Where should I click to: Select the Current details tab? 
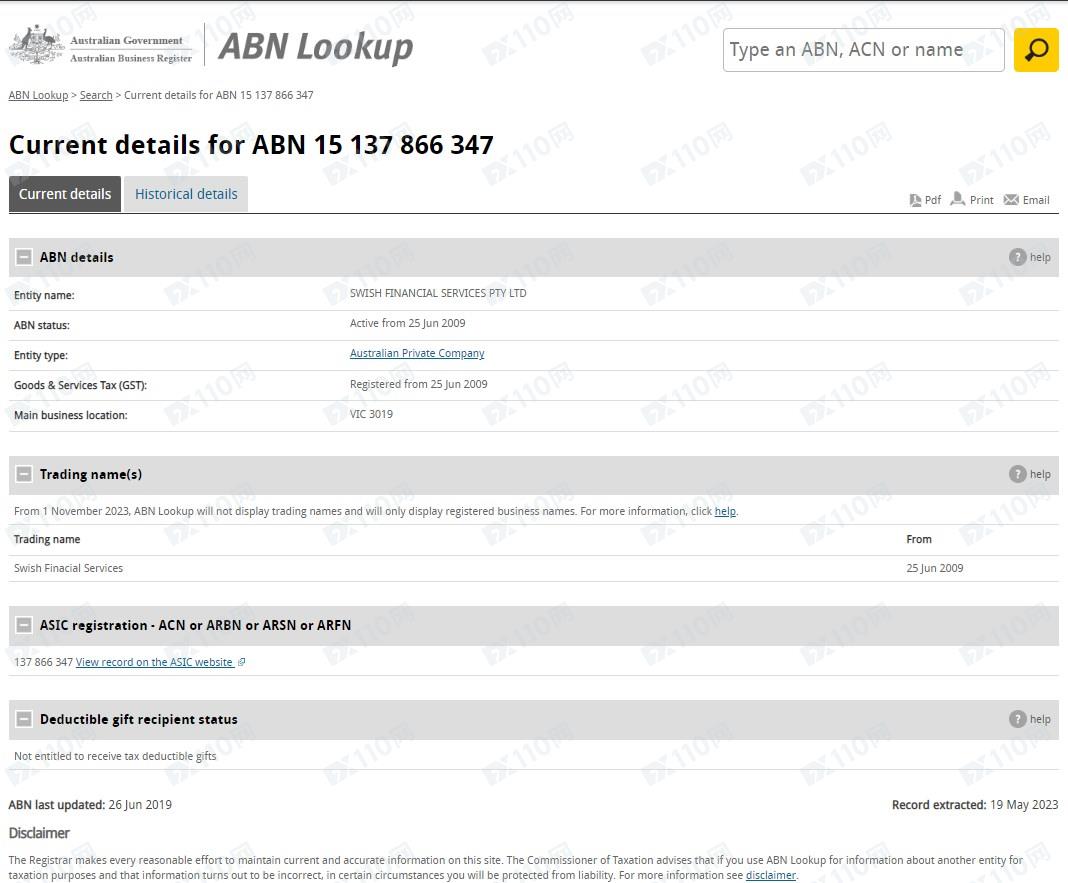[x=65, y=194]
